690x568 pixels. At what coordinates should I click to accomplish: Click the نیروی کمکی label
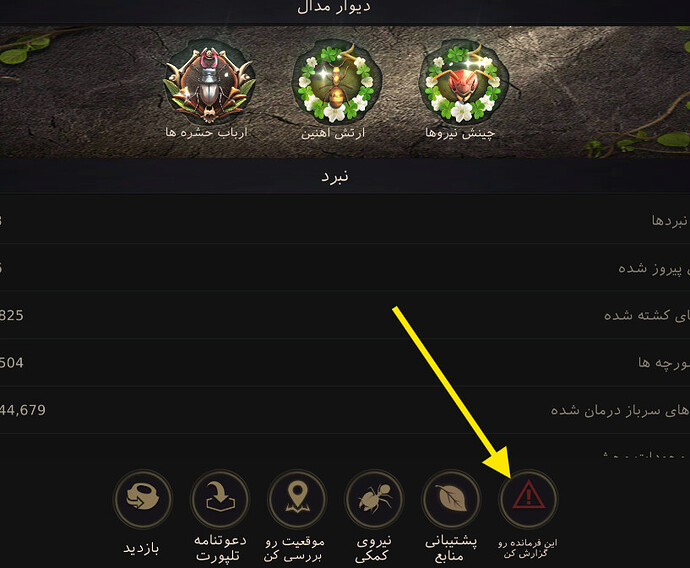(372, 548)
